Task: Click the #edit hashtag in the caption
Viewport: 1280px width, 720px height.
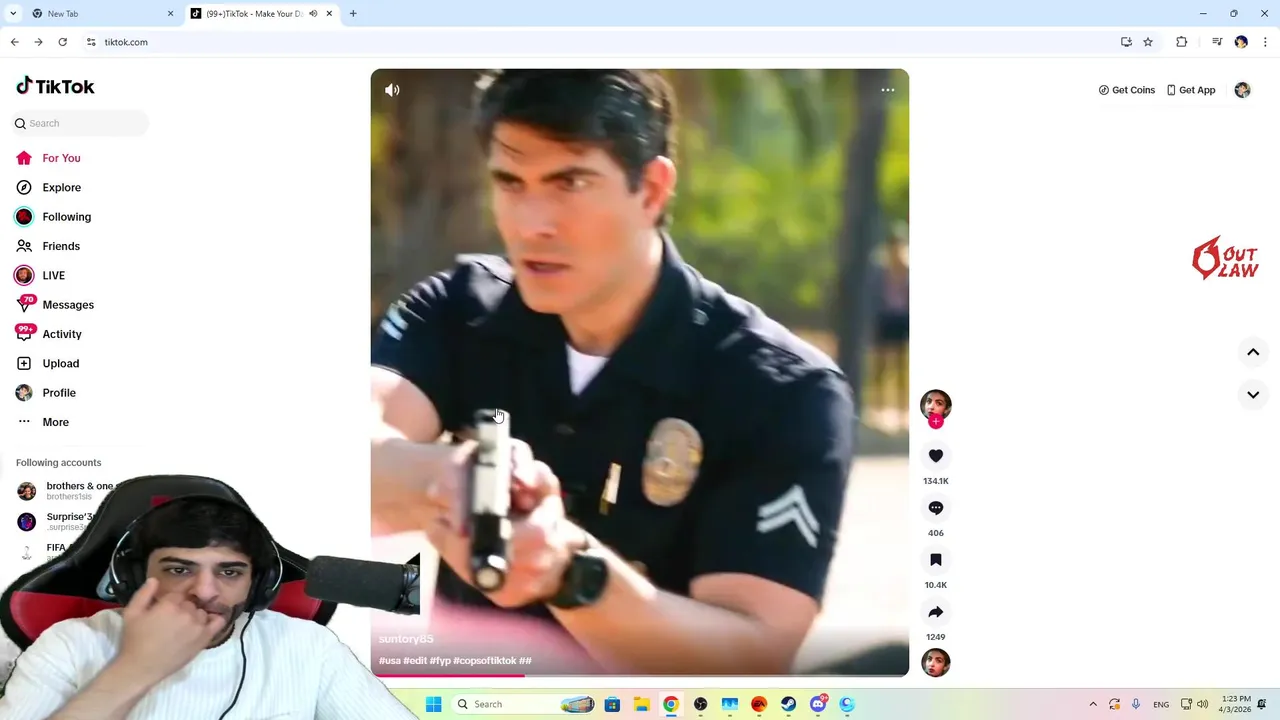Action: coord(415,661)
